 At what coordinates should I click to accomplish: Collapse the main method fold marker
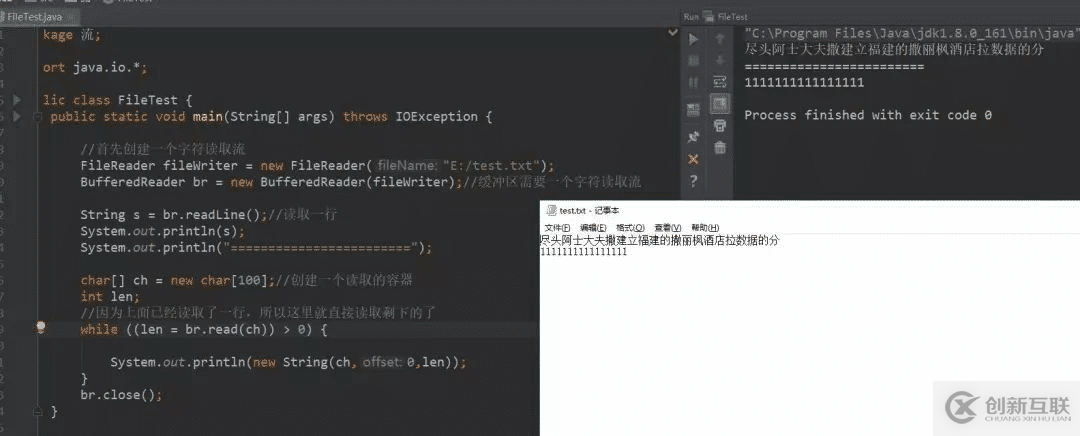tap(38, 116)
